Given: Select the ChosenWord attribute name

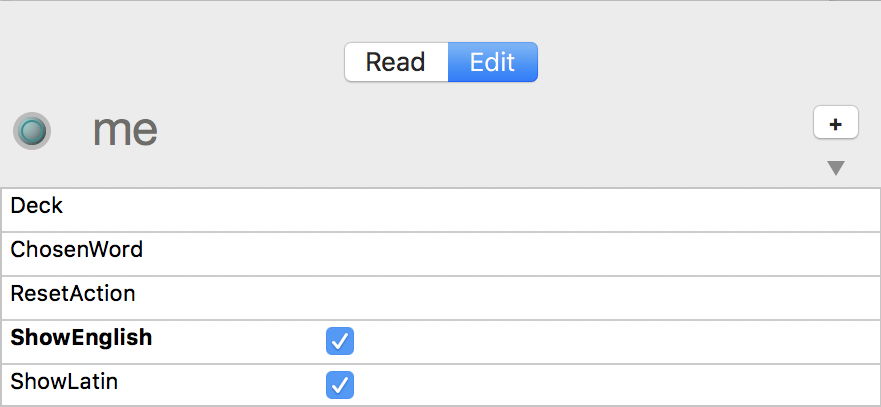Looking at the screenshot, I should [77, 250].
